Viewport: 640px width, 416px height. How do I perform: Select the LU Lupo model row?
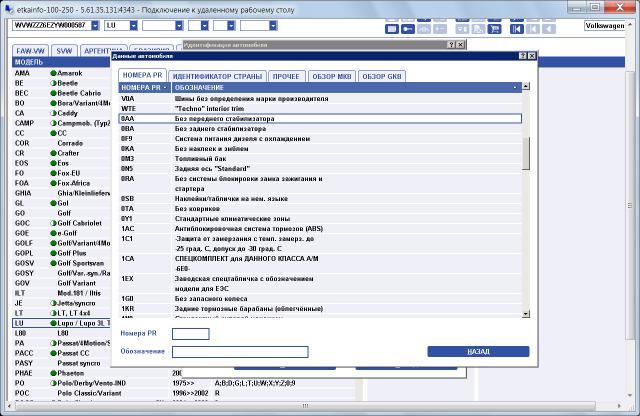pyautogui.click(x=62, y=323)
